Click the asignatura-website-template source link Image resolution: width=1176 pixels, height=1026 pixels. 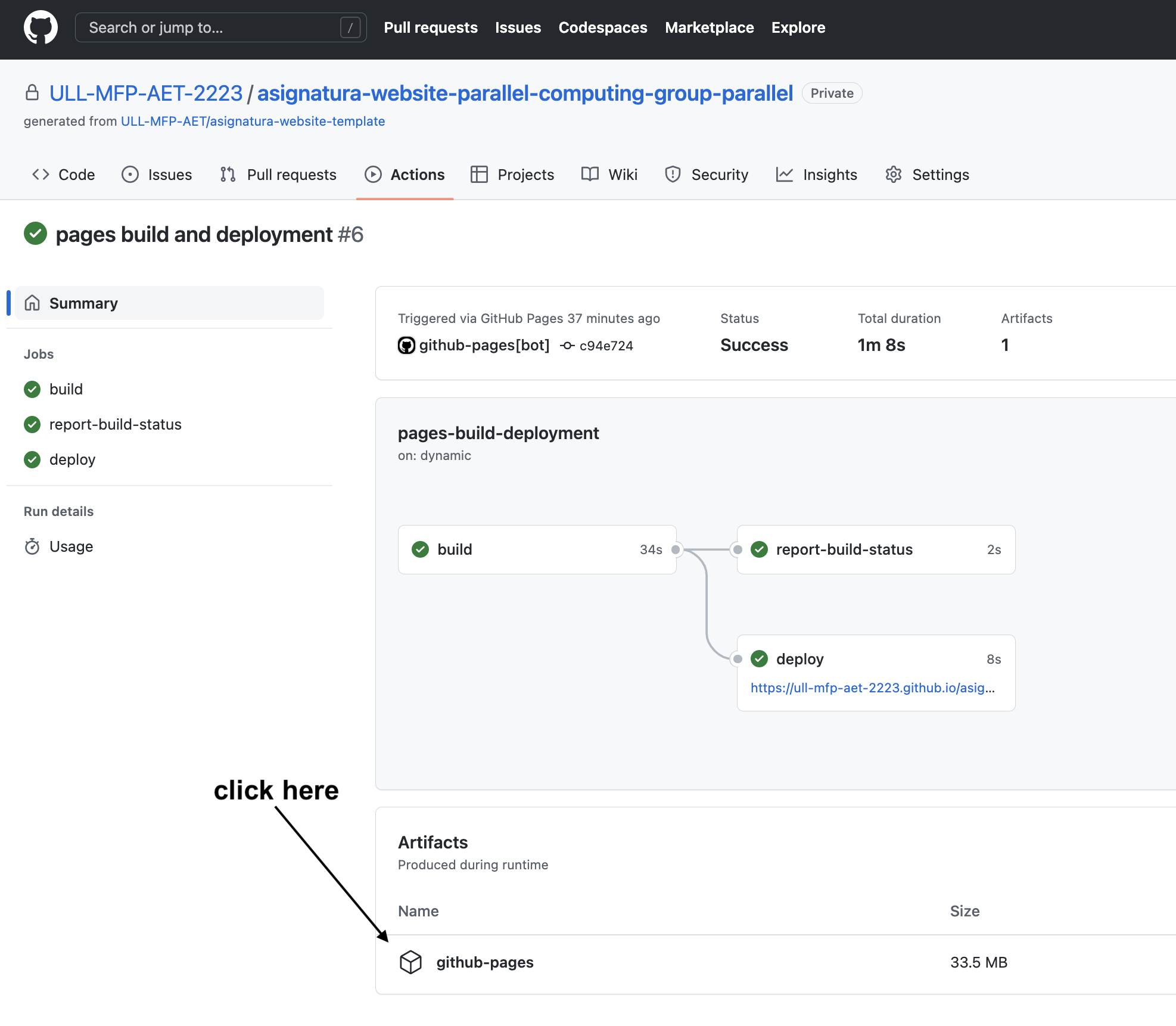(252, 121)
